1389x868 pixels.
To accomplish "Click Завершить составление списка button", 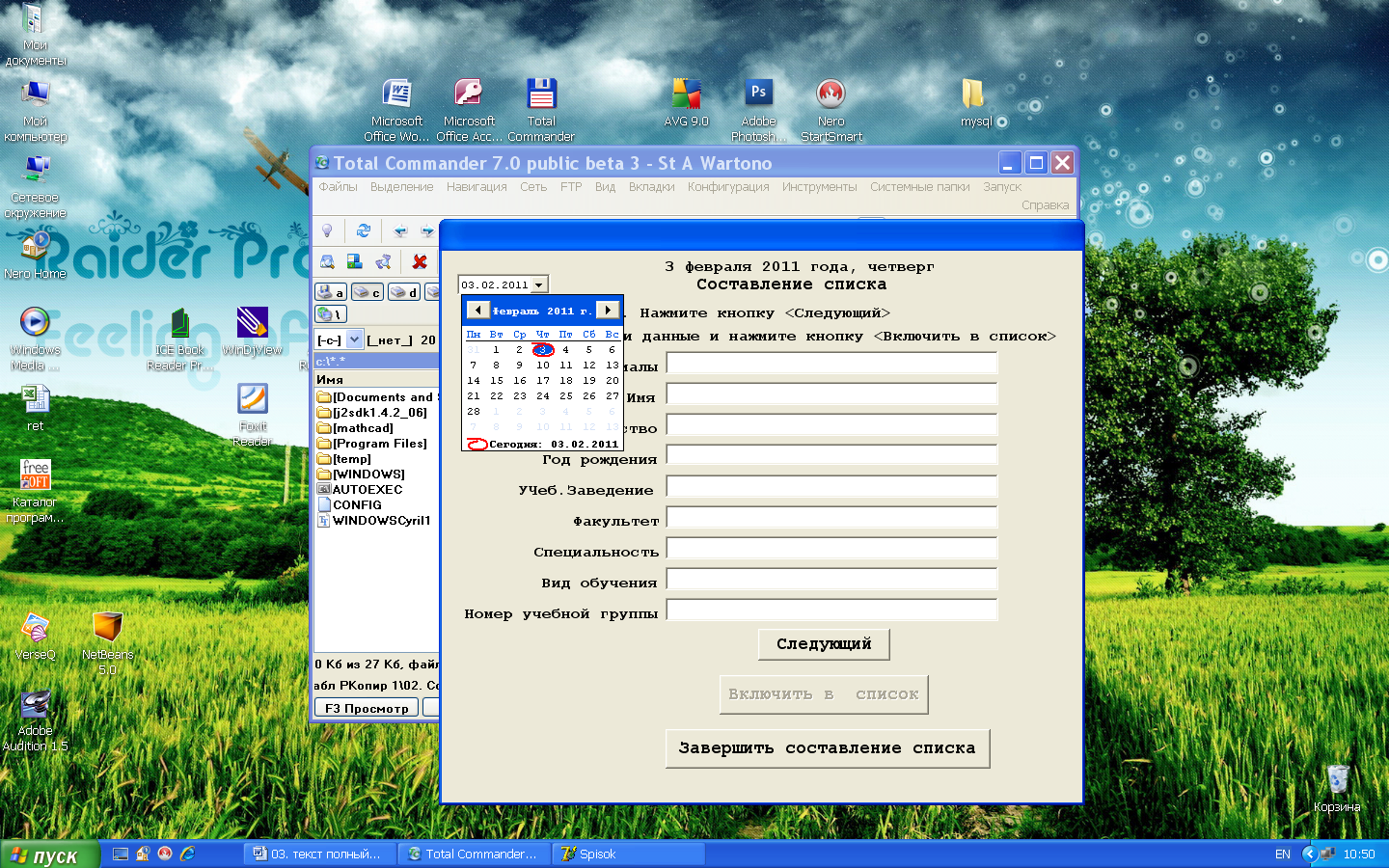I will coord(828,748).
